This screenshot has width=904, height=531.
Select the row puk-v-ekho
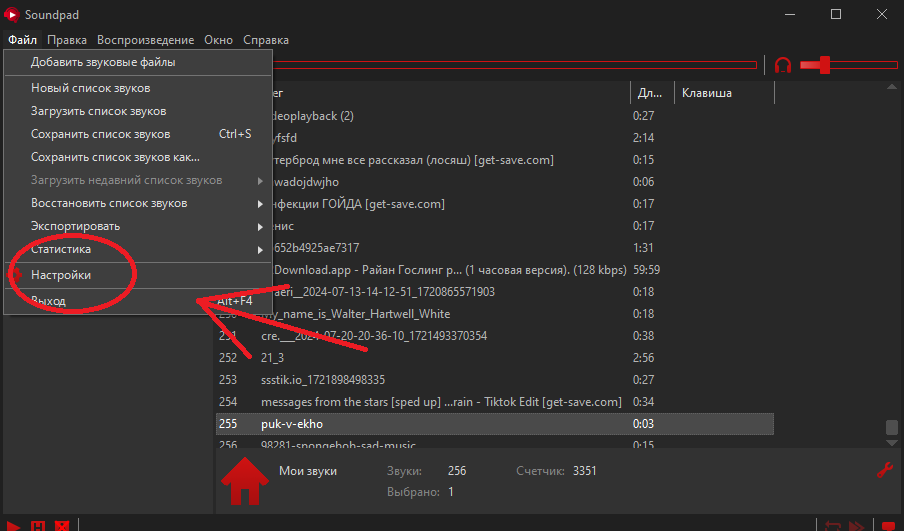click(495, 424)
